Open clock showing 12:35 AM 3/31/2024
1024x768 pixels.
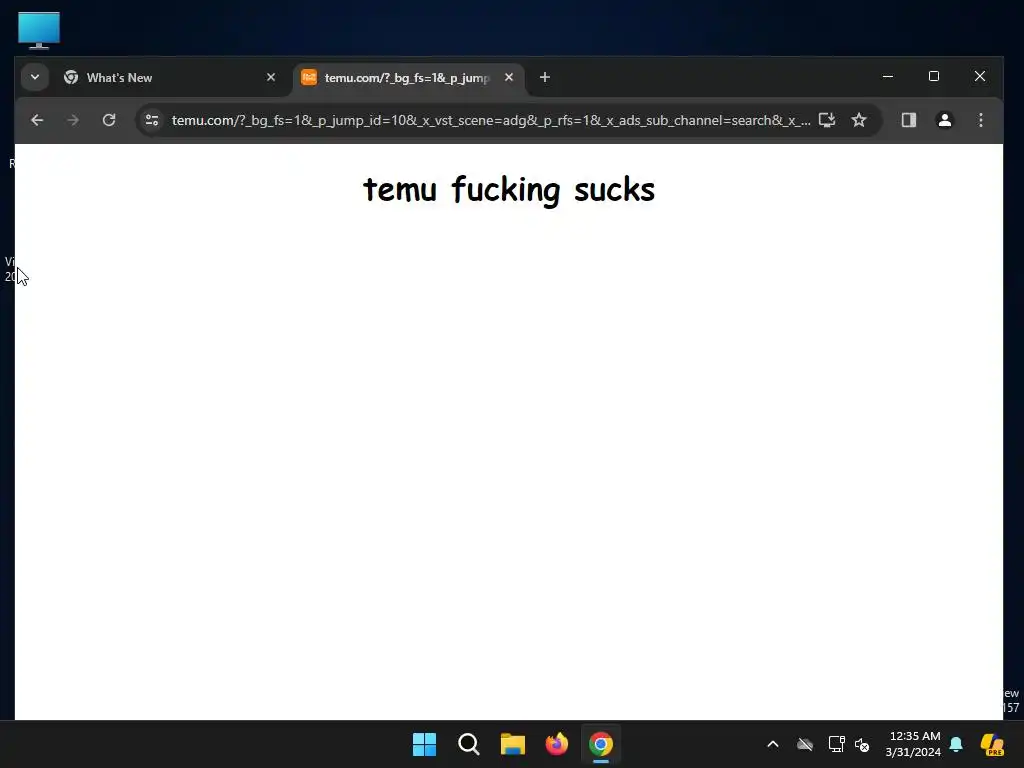click(x=914, y=744)
